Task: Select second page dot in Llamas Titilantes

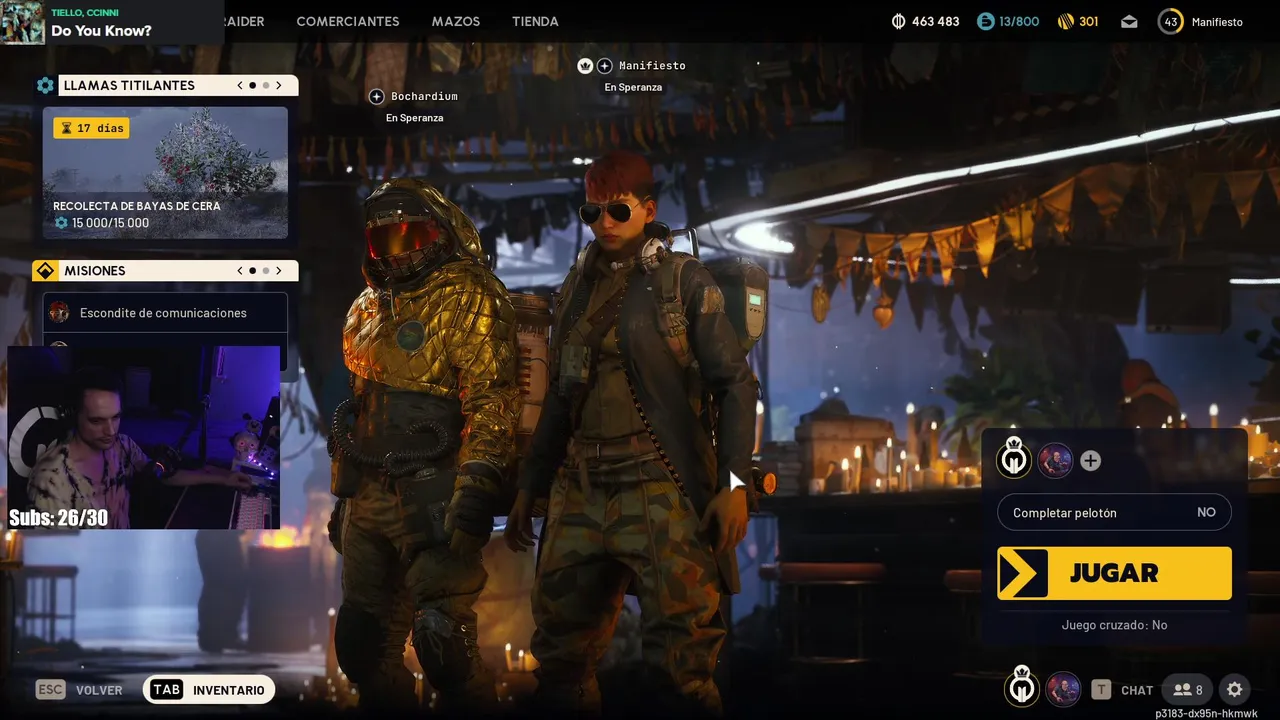Action: click(x=265, y=86)
